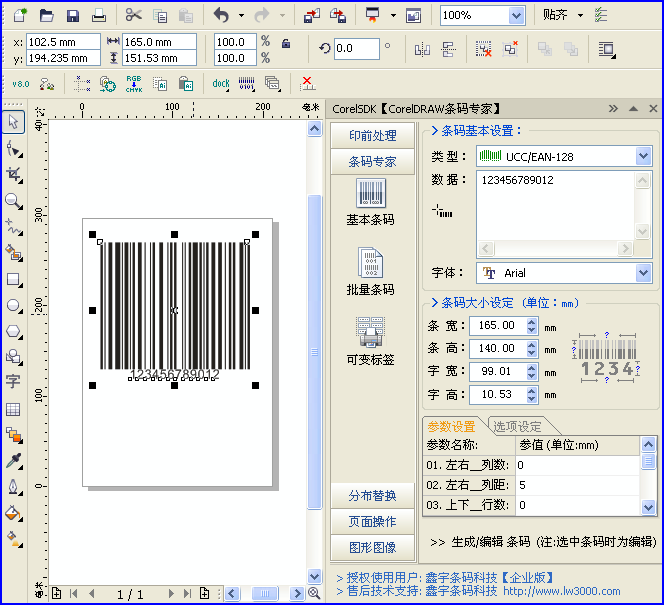Open the 批量条码 batch barcode tool
This screenshot has height=605, width=664.
pyautogui.click(x=371, y=272)
